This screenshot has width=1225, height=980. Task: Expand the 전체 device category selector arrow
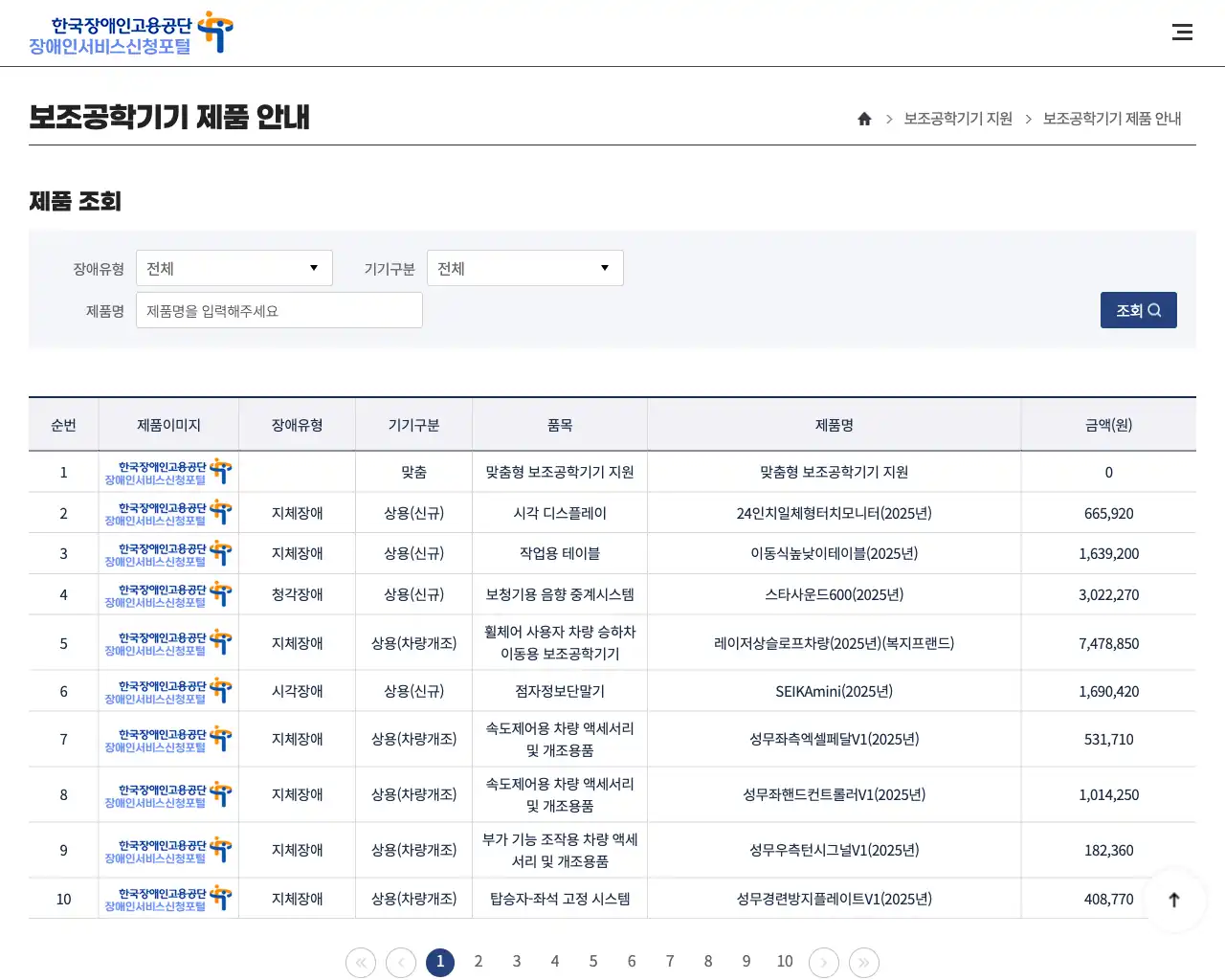(x=604, y=268)
